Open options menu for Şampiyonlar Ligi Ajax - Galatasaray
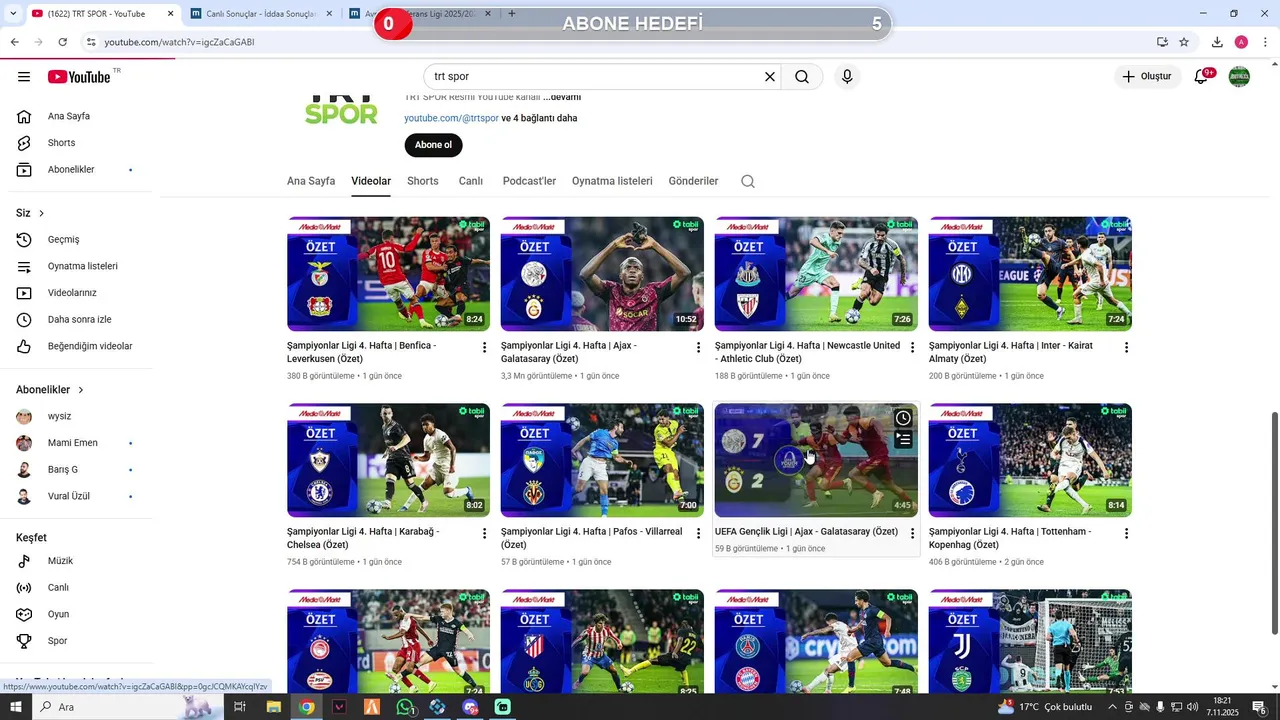Image resolution: width=1280 pixels, height=720 pixels. (x=698, y=347)
